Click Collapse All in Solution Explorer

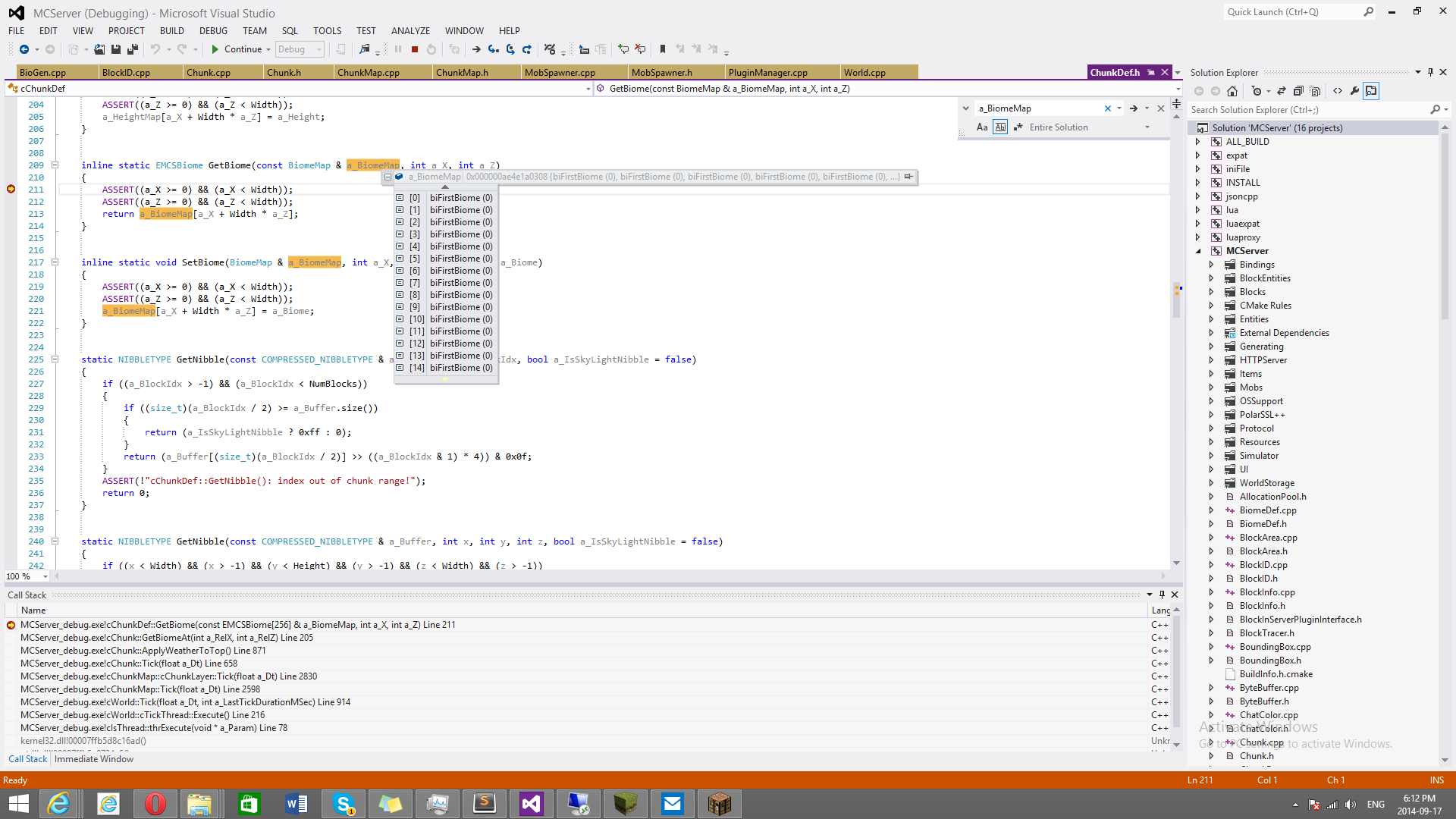click(1298, 91)
